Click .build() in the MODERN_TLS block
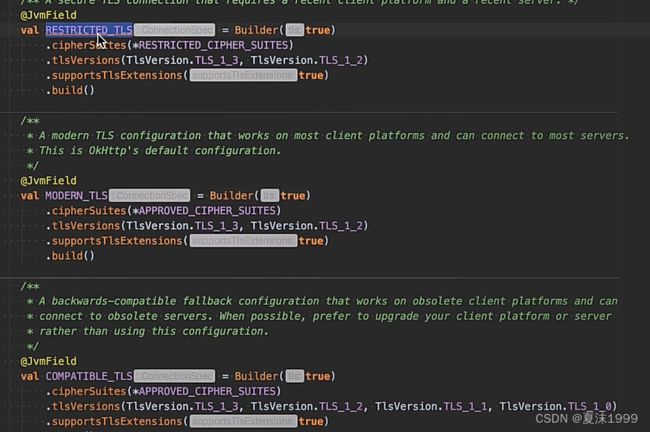650x432 pixels. (x=70, y=256)
